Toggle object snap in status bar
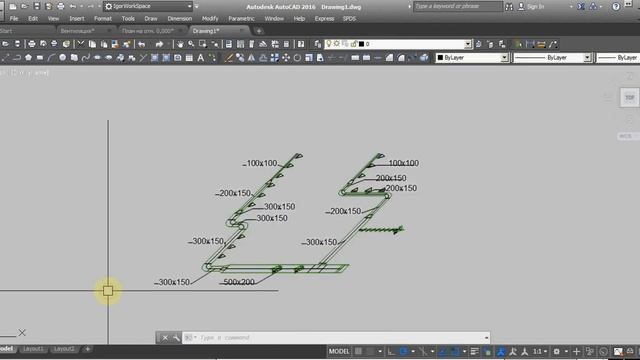Viewport: 640px width, 360px height. click(455, 351)
